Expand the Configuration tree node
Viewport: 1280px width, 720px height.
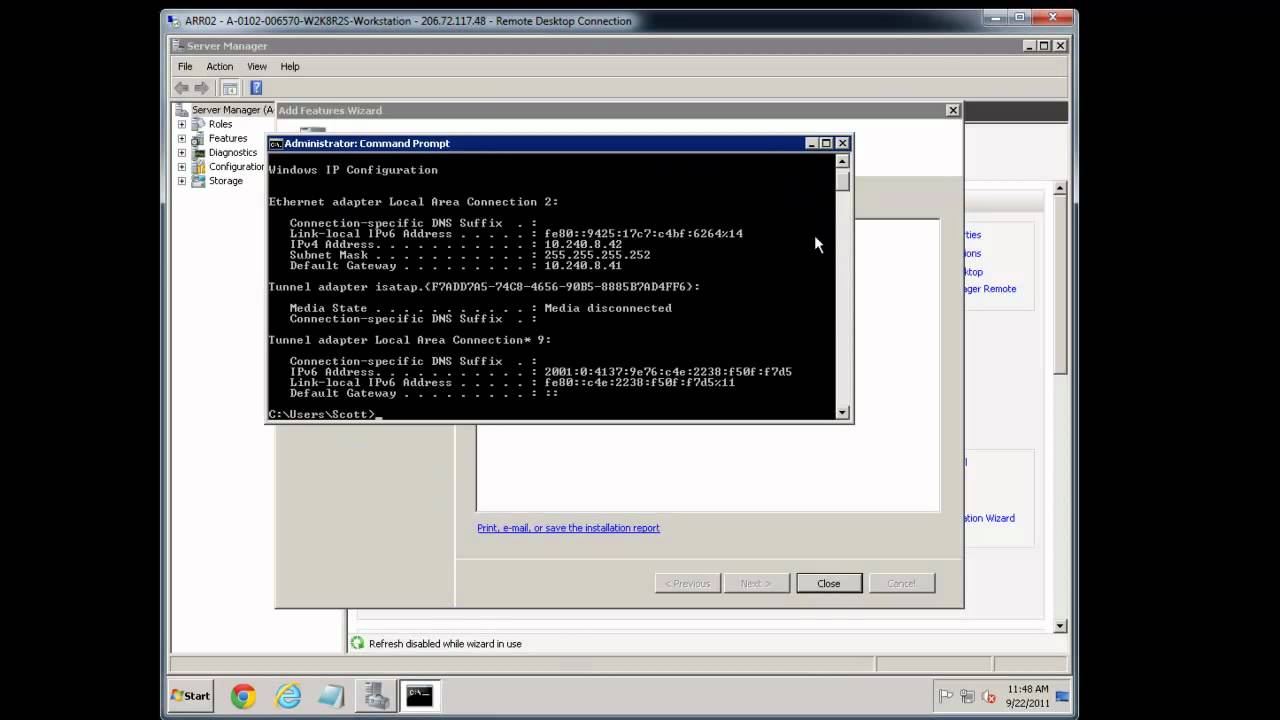click(182, 167)
